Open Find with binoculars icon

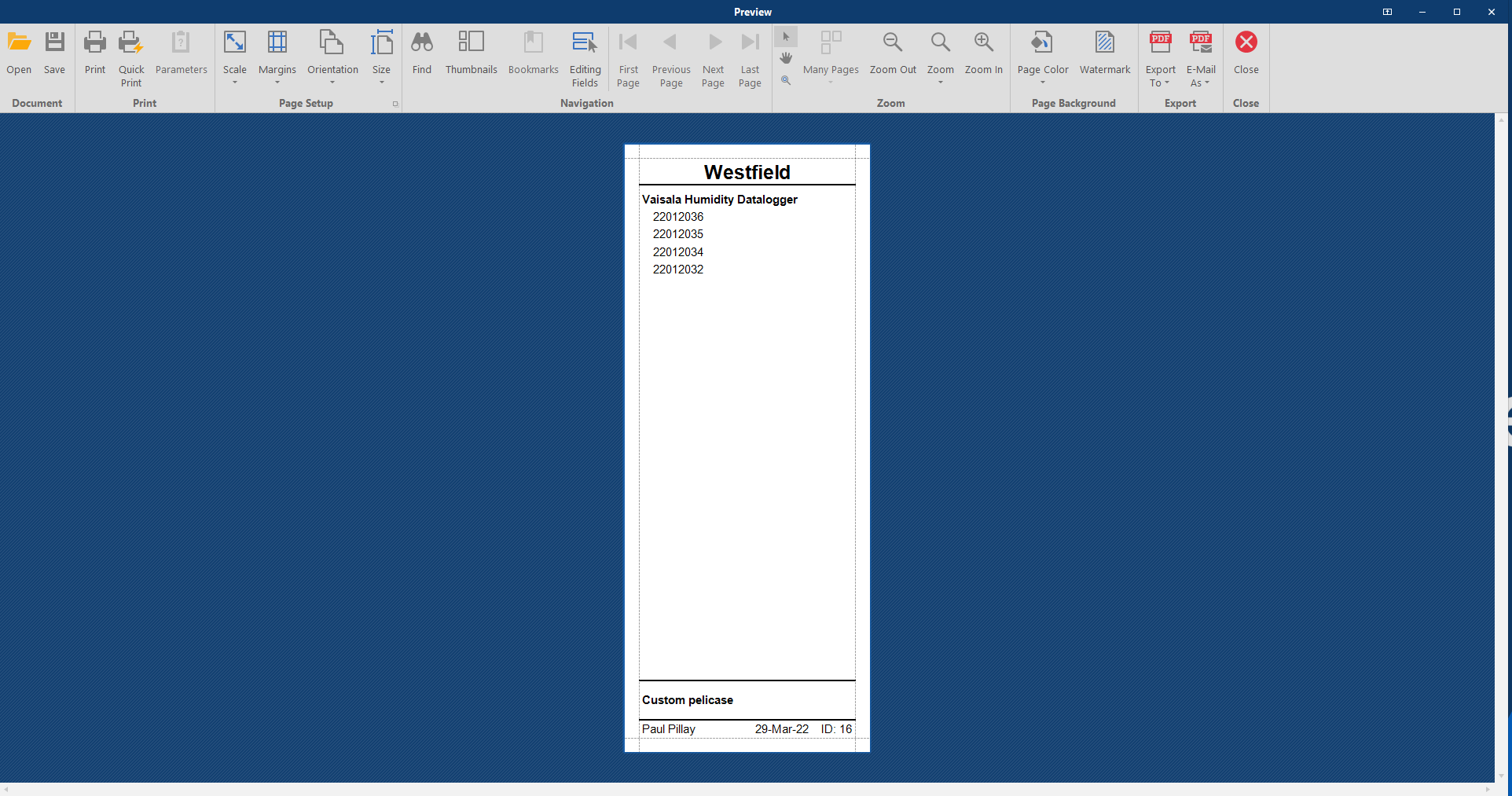click(x=422, y=42)
